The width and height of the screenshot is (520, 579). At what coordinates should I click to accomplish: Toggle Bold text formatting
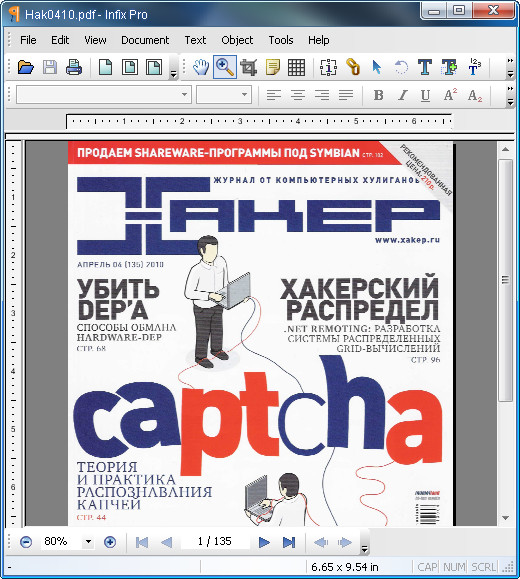coord(378,95)
